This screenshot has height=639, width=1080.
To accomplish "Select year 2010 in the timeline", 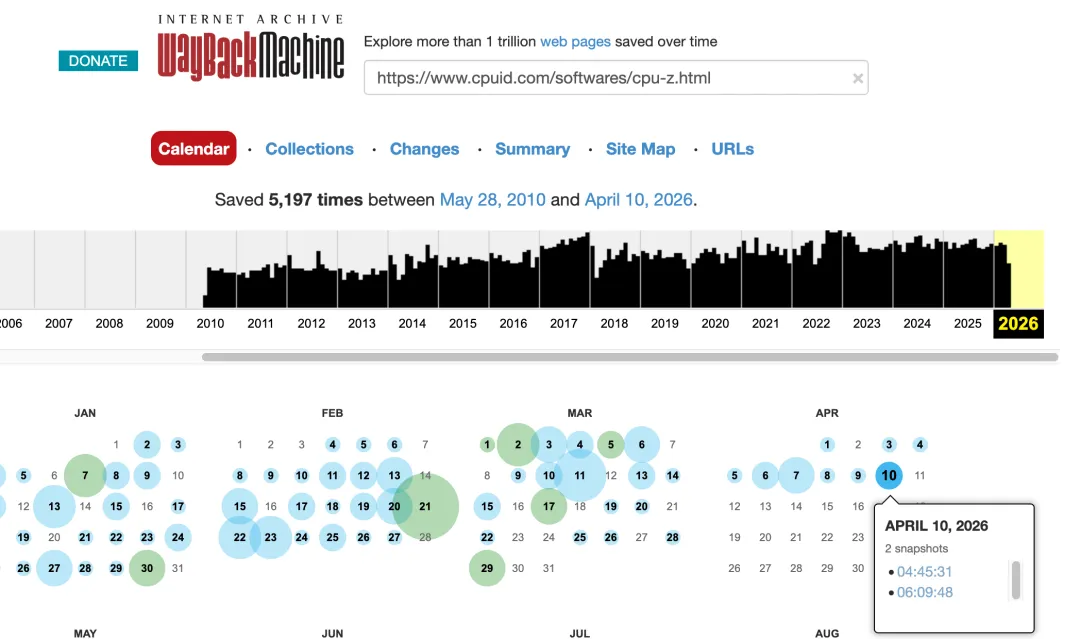I will pyautogui.click(x=210, y=324).
